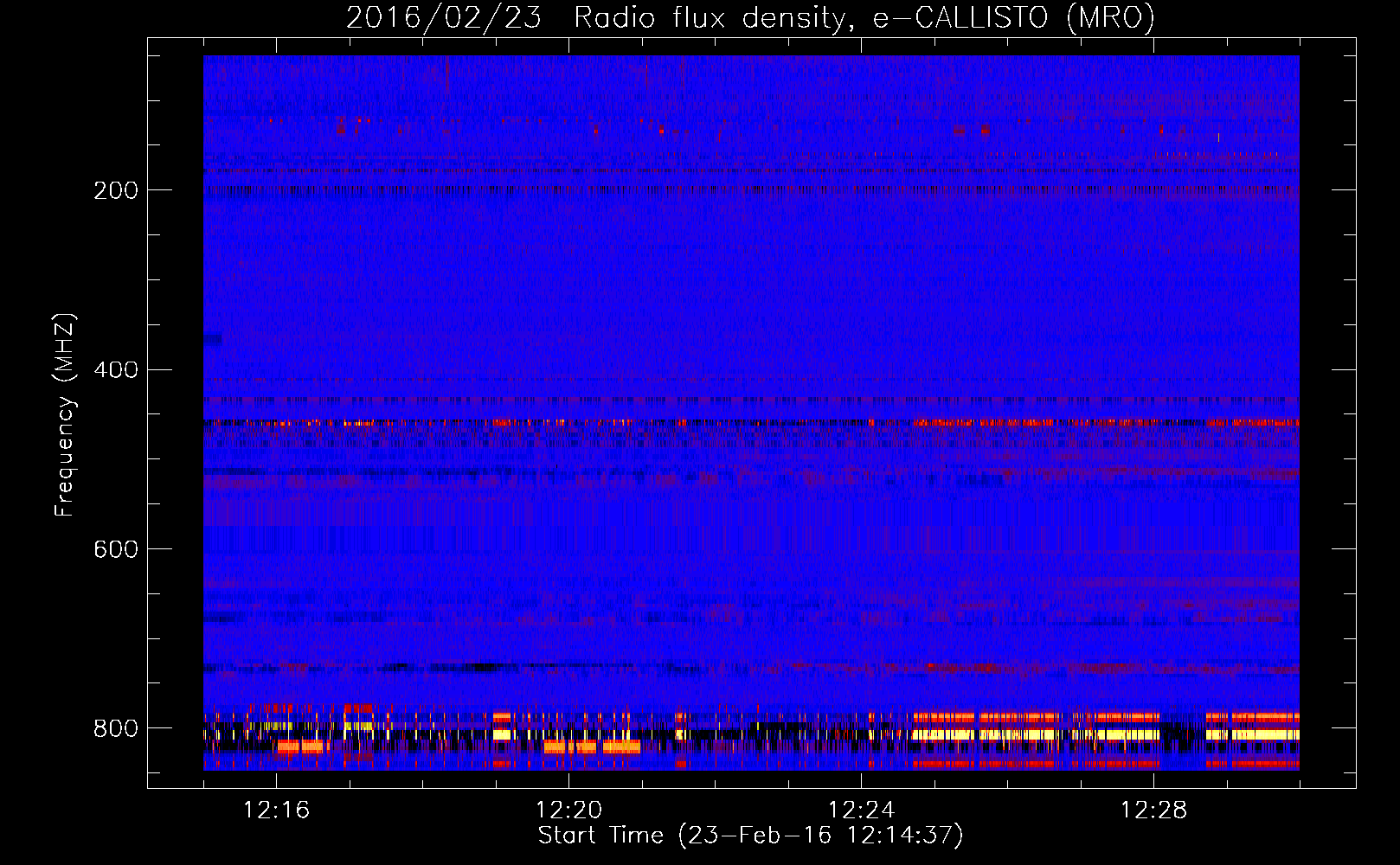1400x865 pixels.
Task: Click the '400' frequency tick label
Action: click(116, 370)
